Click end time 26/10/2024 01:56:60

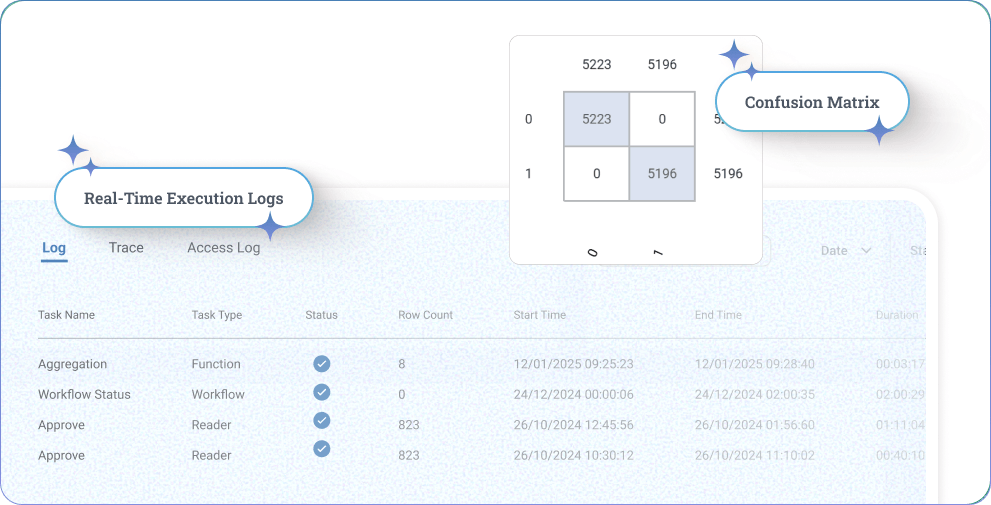755,425
